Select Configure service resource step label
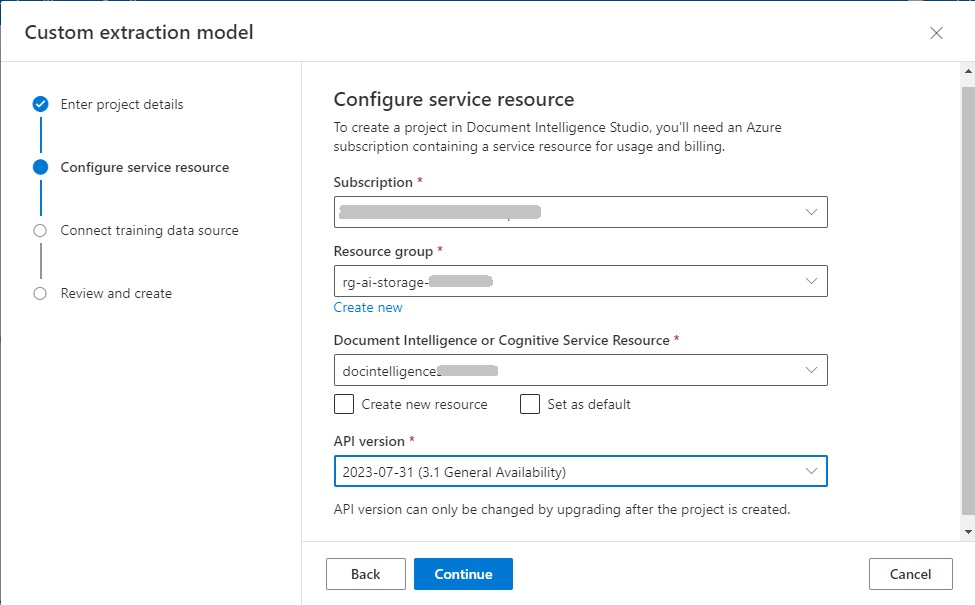 [x=145, y=167]
